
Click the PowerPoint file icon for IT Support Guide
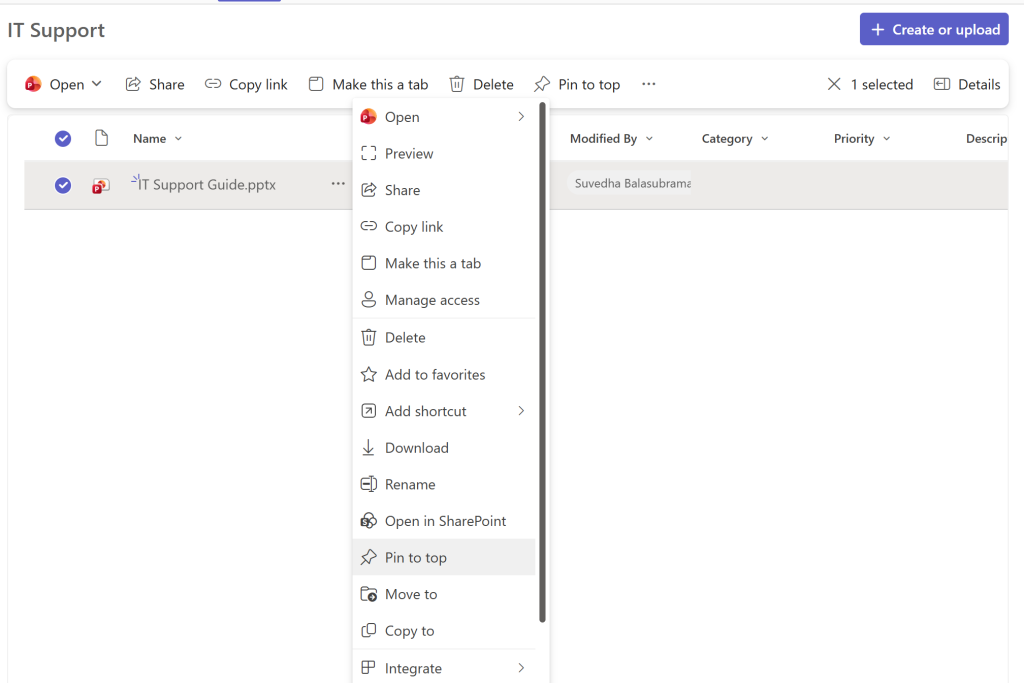[101, 186]
